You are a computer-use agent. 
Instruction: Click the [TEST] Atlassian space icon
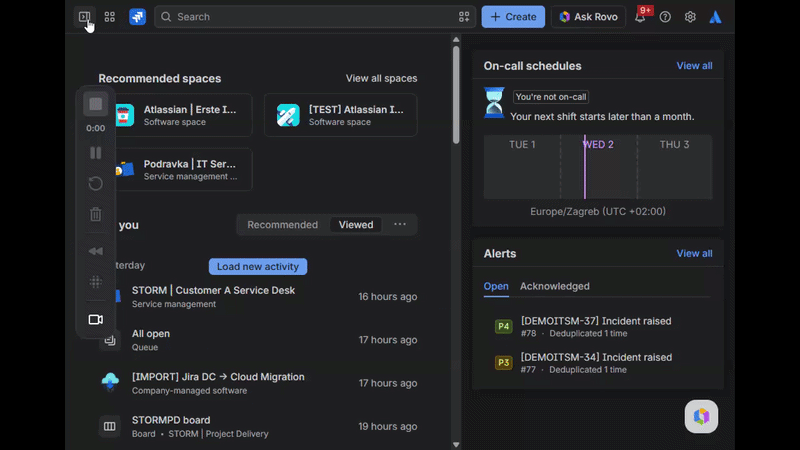coord(288,115)
